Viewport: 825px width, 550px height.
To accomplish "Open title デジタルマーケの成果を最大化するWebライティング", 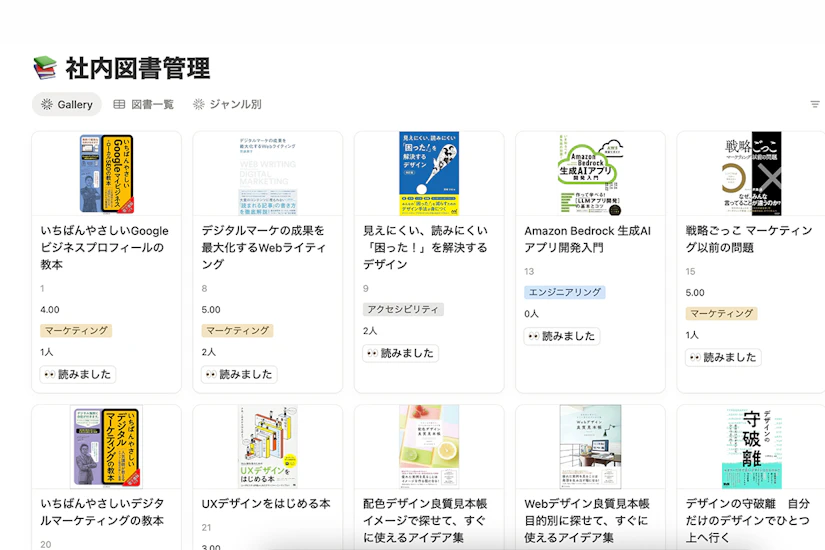I will point(264,247).
